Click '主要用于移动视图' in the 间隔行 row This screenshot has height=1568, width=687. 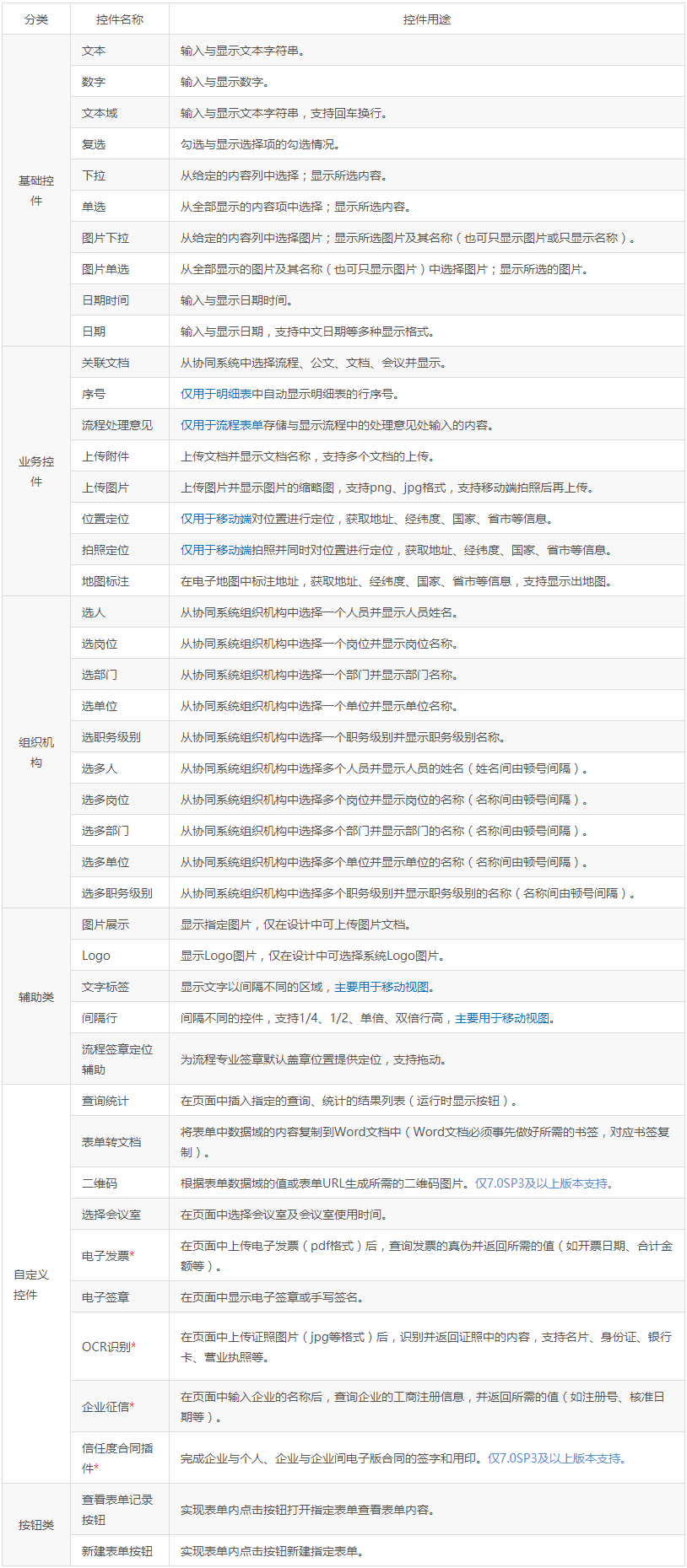coord(502,1018)
